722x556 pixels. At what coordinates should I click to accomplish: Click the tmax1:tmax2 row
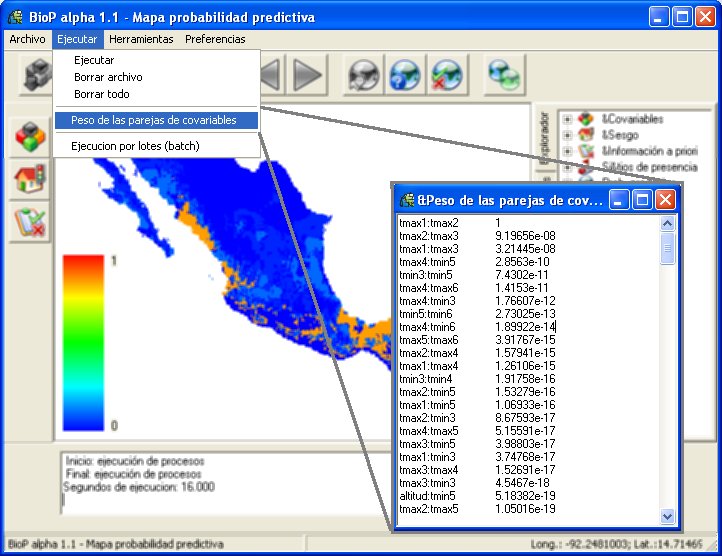[x=477, y=223]
